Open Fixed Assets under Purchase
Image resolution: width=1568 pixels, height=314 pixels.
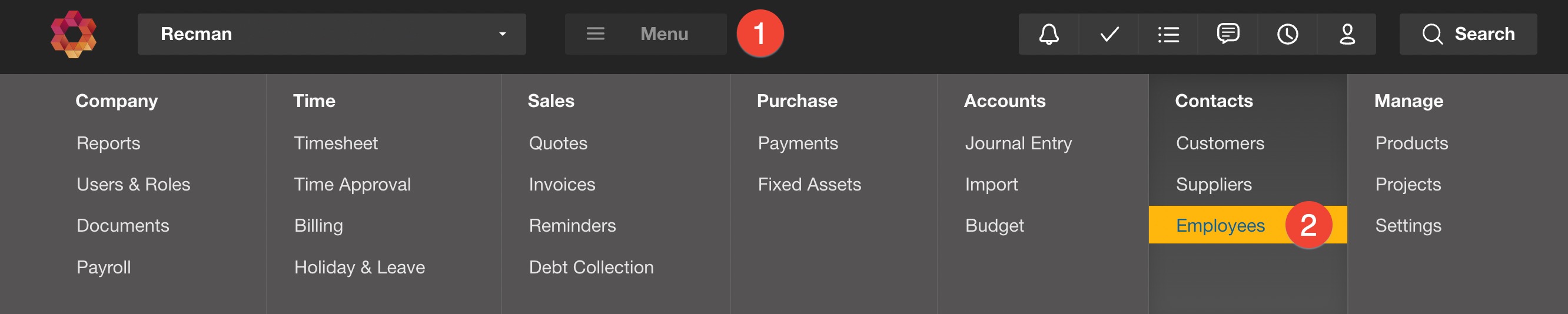coord(809,185)
